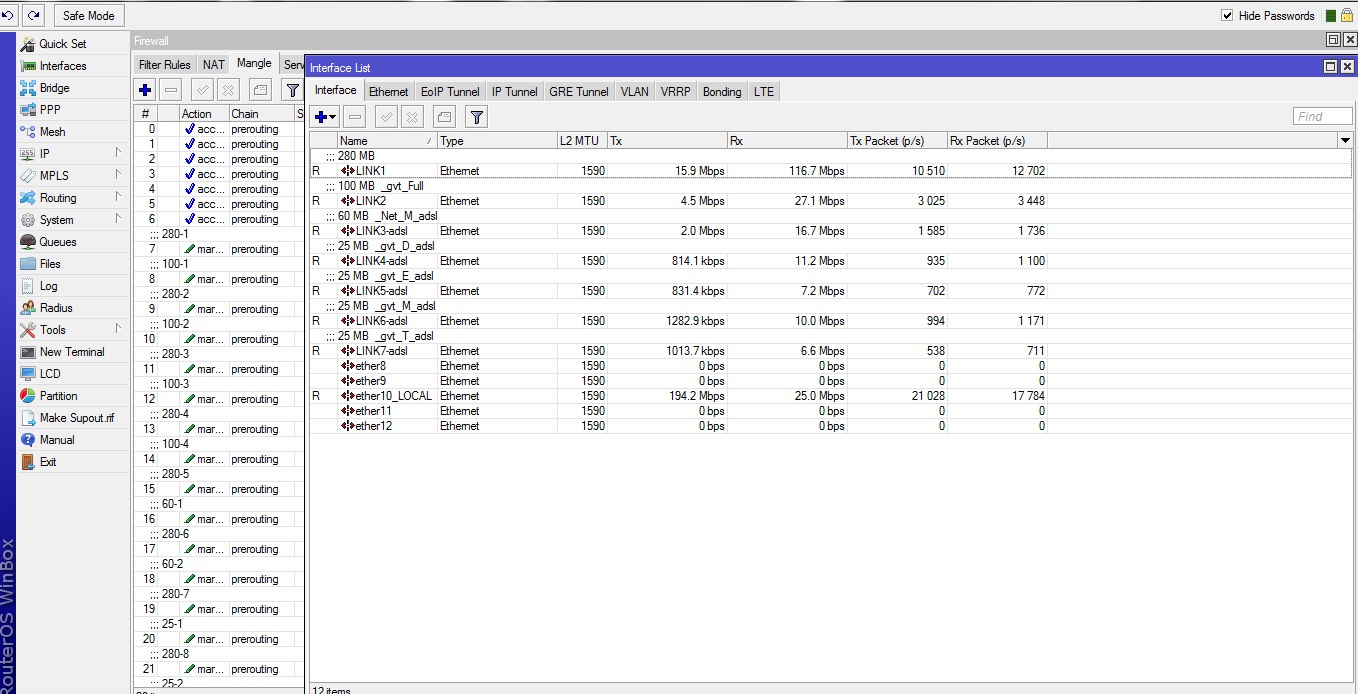This screenshot has width=1358, height=694.
Task: Switch to the GRE Tunnel tab
Action: pyautogui.click(x=579, y=91)
